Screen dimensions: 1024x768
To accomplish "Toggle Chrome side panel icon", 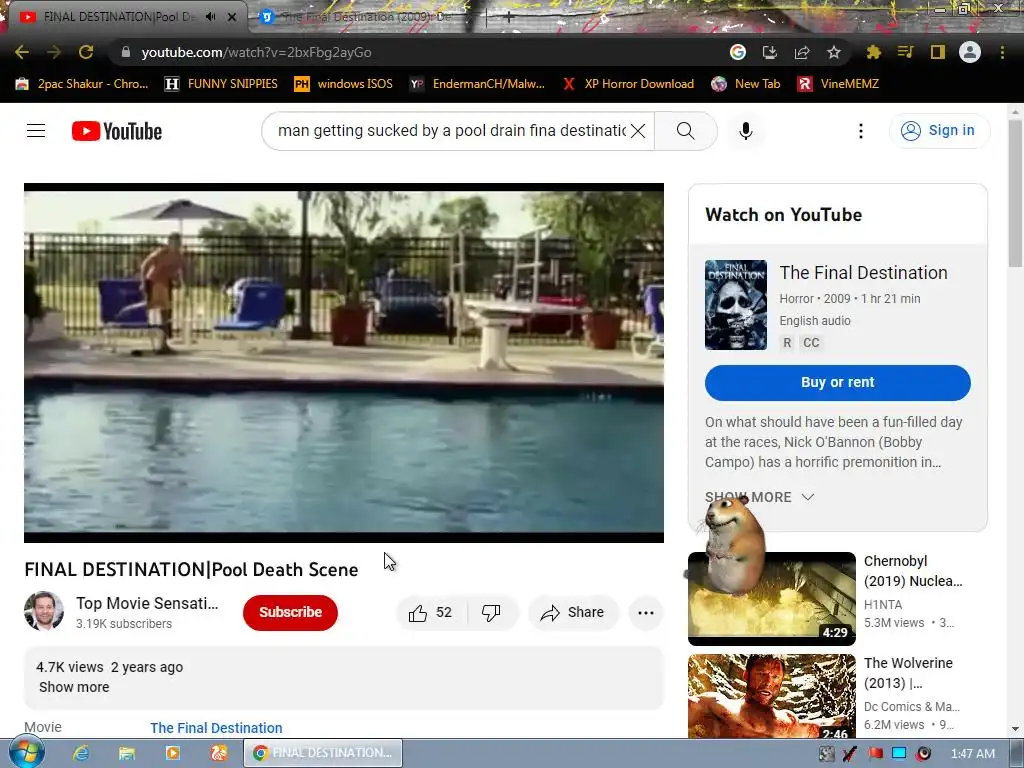I will click(x=938, y=52).
